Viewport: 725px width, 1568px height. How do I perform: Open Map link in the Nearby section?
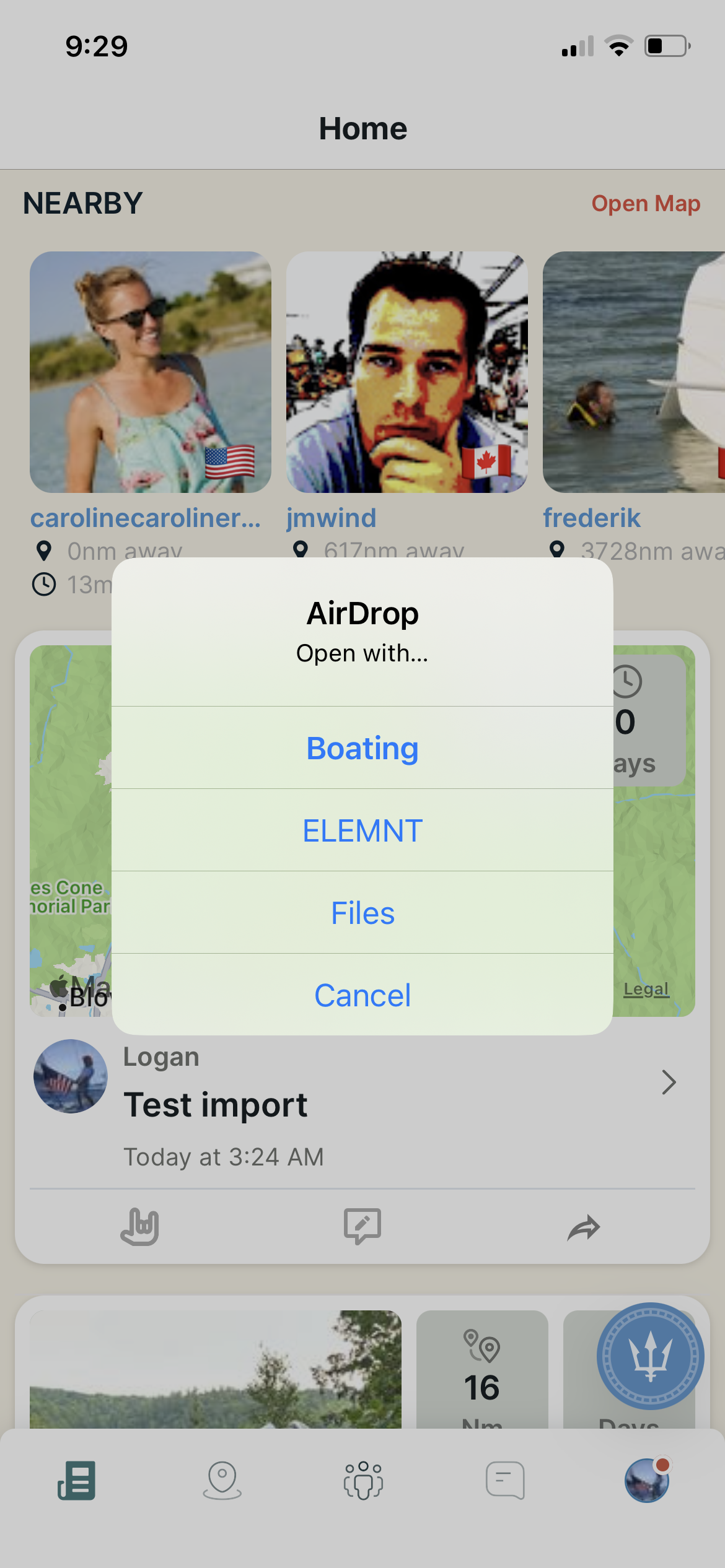coord(646,203)
